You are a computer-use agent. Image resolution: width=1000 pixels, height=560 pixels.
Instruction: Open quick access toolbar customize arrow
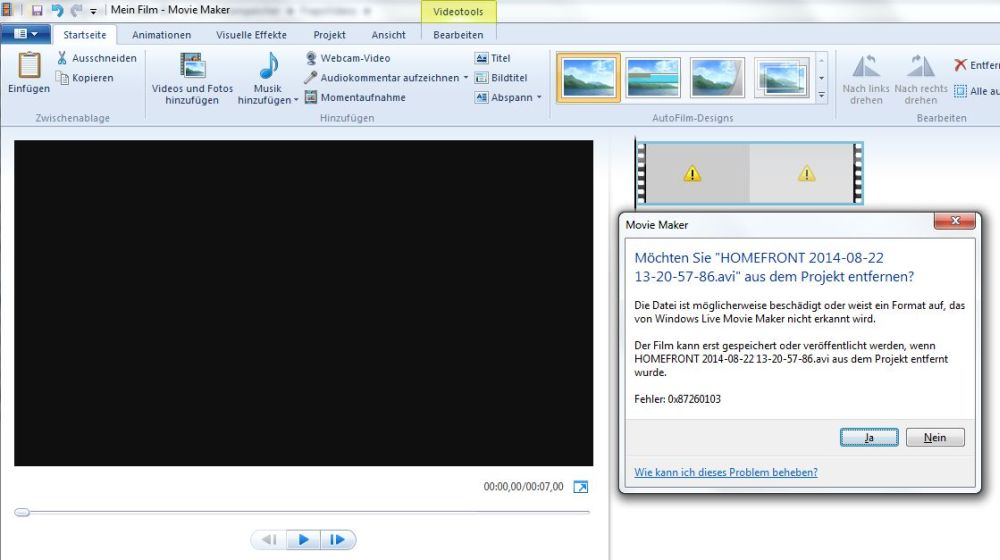pos(93,11)
